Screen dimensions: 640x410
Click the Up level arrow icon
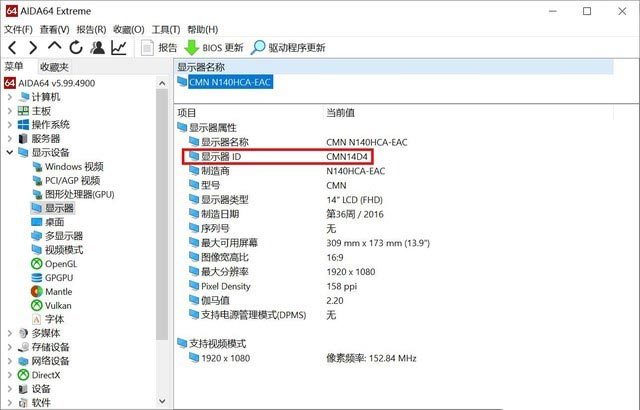tap(55, 47)
